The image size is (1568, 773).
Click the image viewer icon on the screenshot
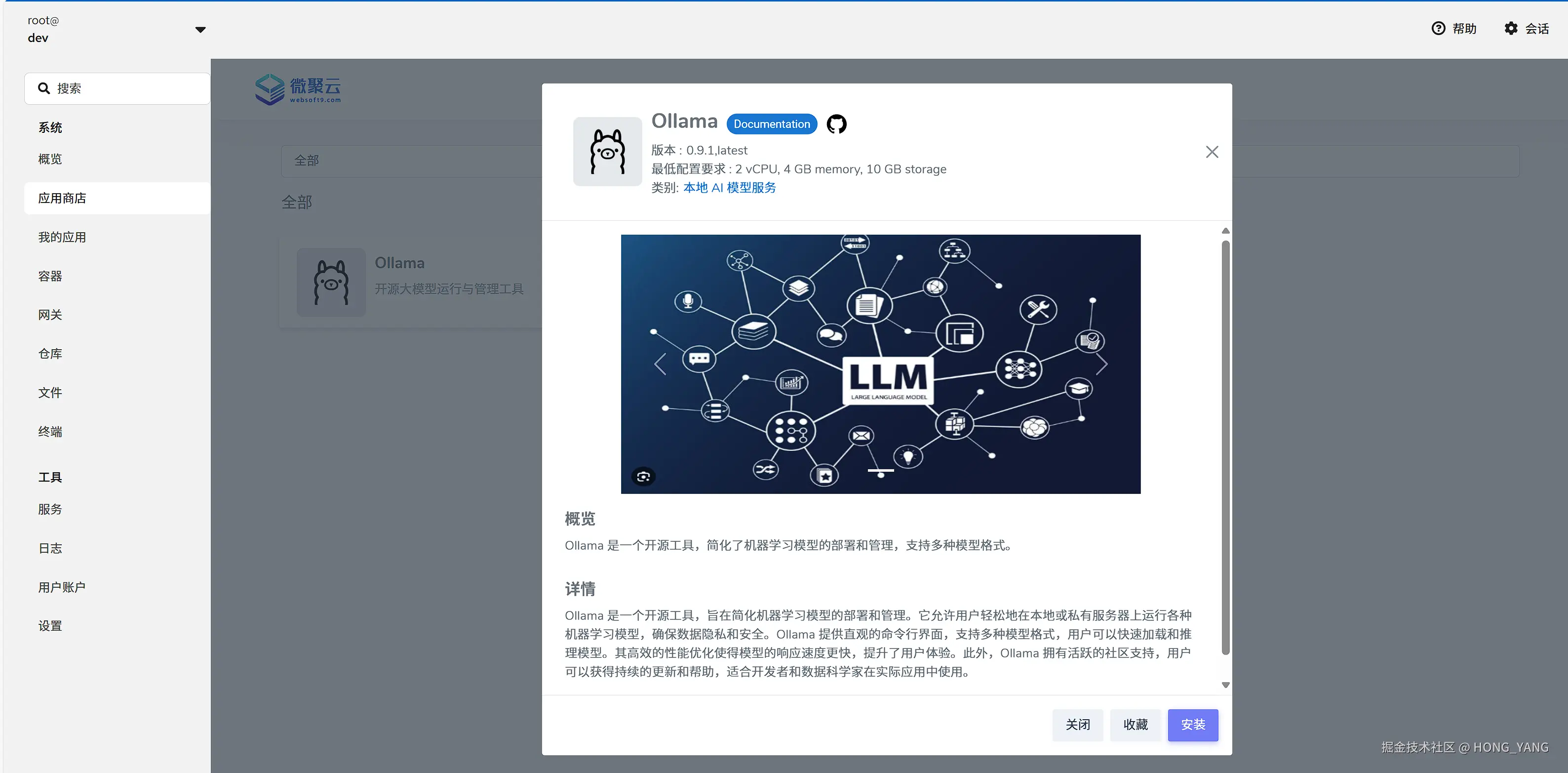(x=643, y=476)
